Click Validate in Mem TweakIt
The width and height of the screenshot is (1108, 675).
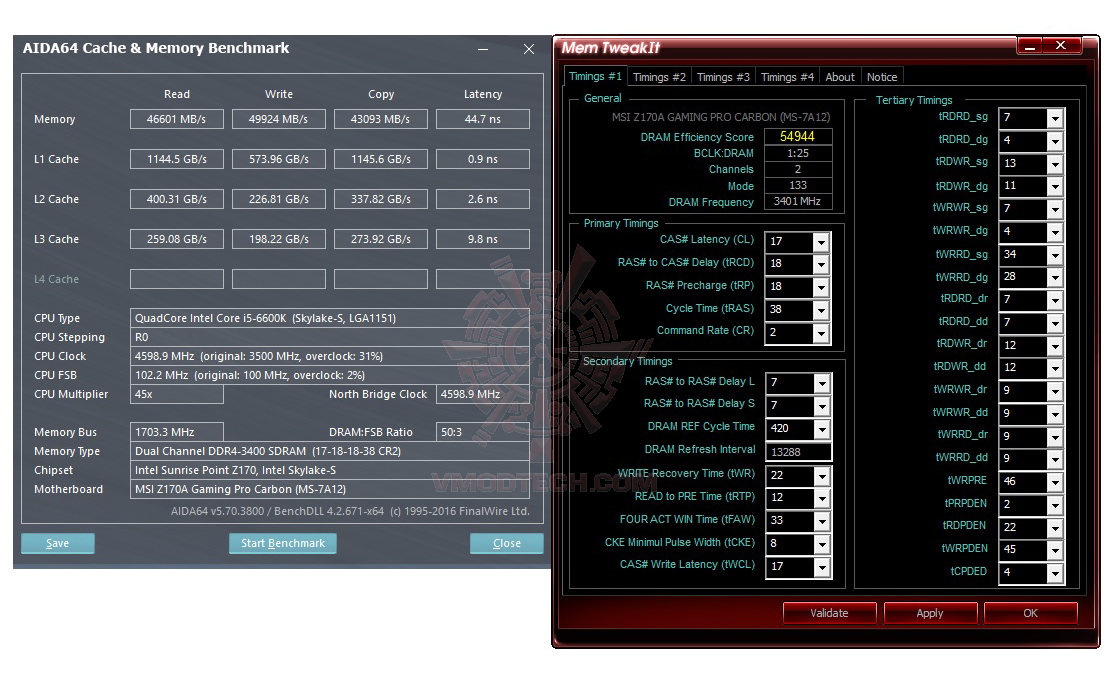click(830, 613)
